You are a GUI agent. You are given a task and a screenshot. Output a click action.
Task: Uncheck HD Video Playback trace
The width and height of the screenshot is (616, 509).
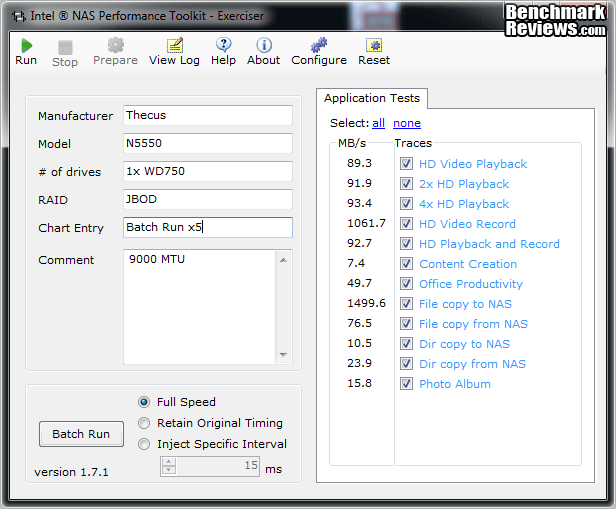[406, 163]
